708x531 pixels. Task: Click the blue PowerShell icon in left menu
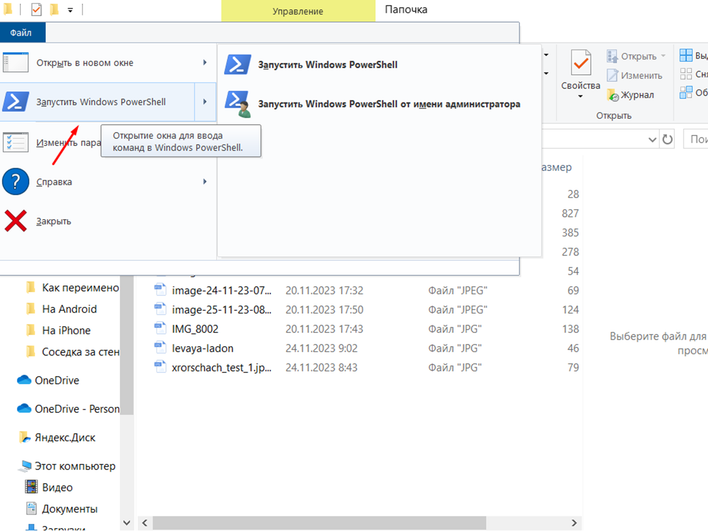pyautogui.click(x=16, y=102)
